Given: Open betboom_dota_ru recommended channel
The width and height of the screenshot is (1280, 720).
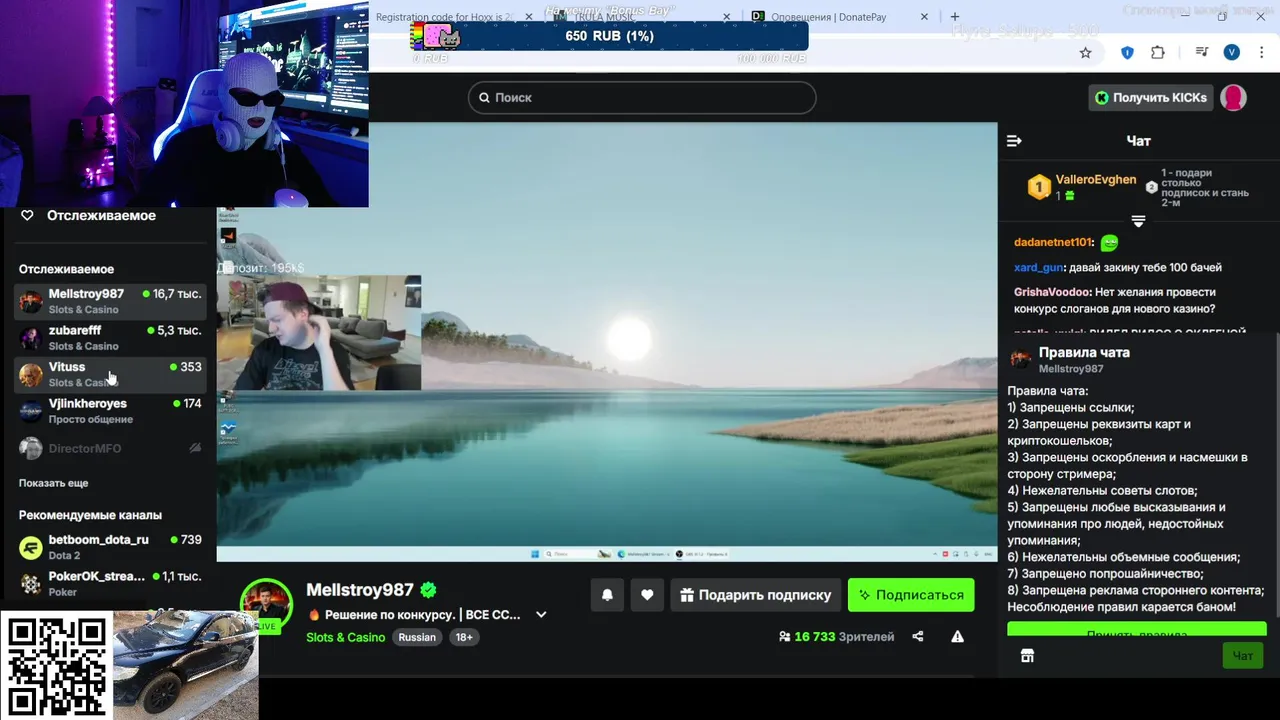Looking at the screenshot, I should 110,547.
